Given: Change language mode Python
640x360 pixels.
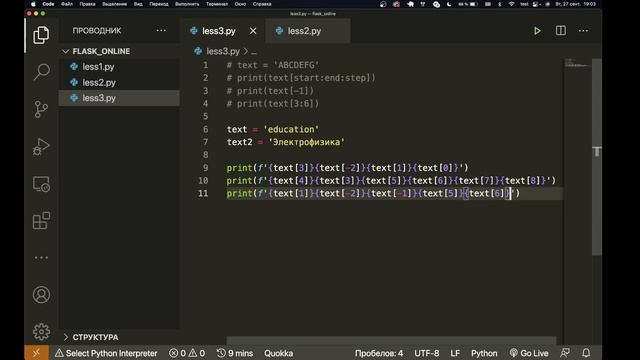Looking at the screenshot, I should pyautogui.click(x=484, y=353).
